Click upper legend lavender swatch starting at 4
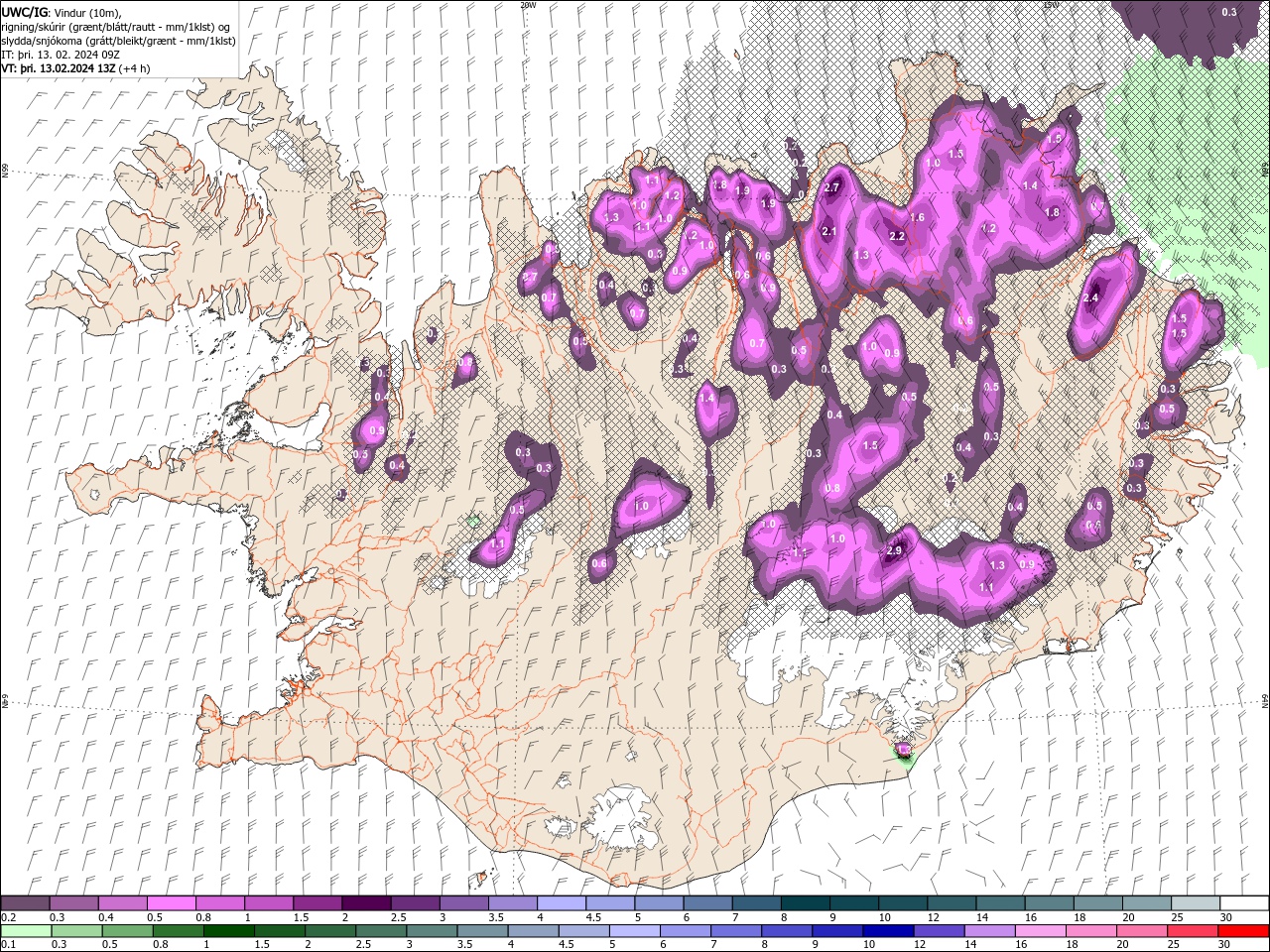Image resolution: width=1270 pixels, height=952 pixels. [561, 903]
